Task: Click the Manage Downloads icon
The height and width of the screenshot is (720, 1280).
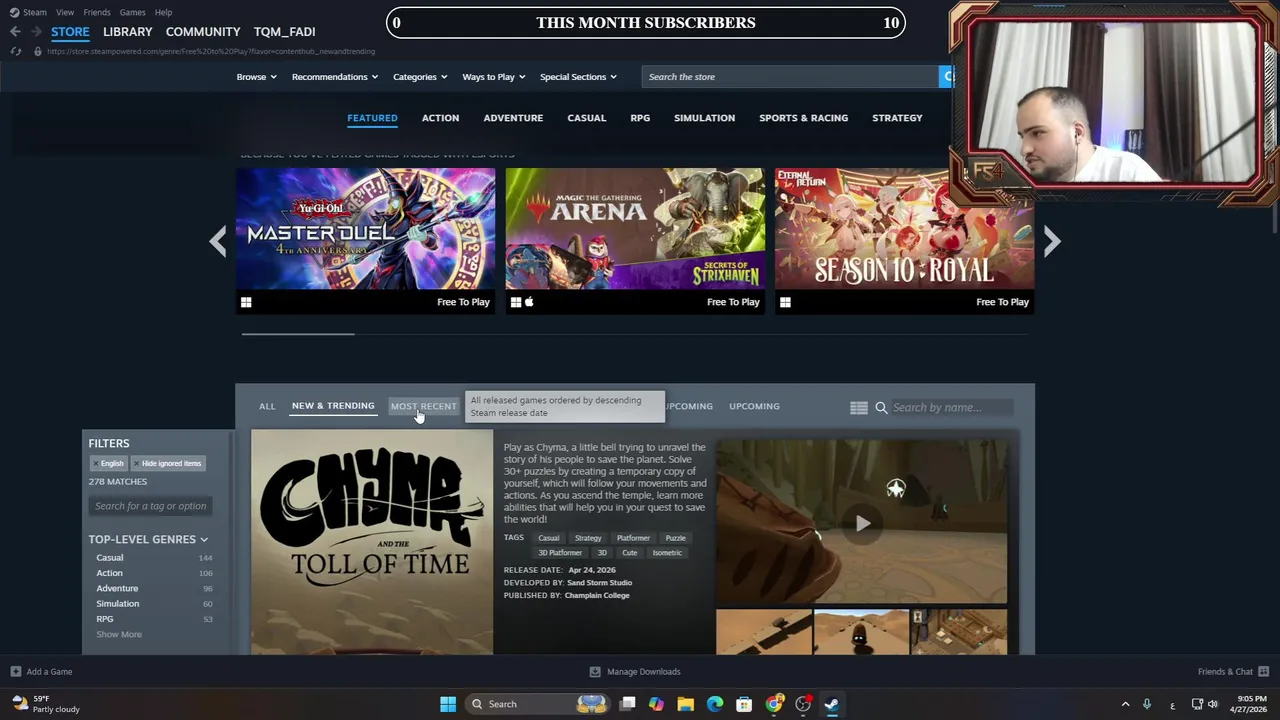Action: (595, 672)
